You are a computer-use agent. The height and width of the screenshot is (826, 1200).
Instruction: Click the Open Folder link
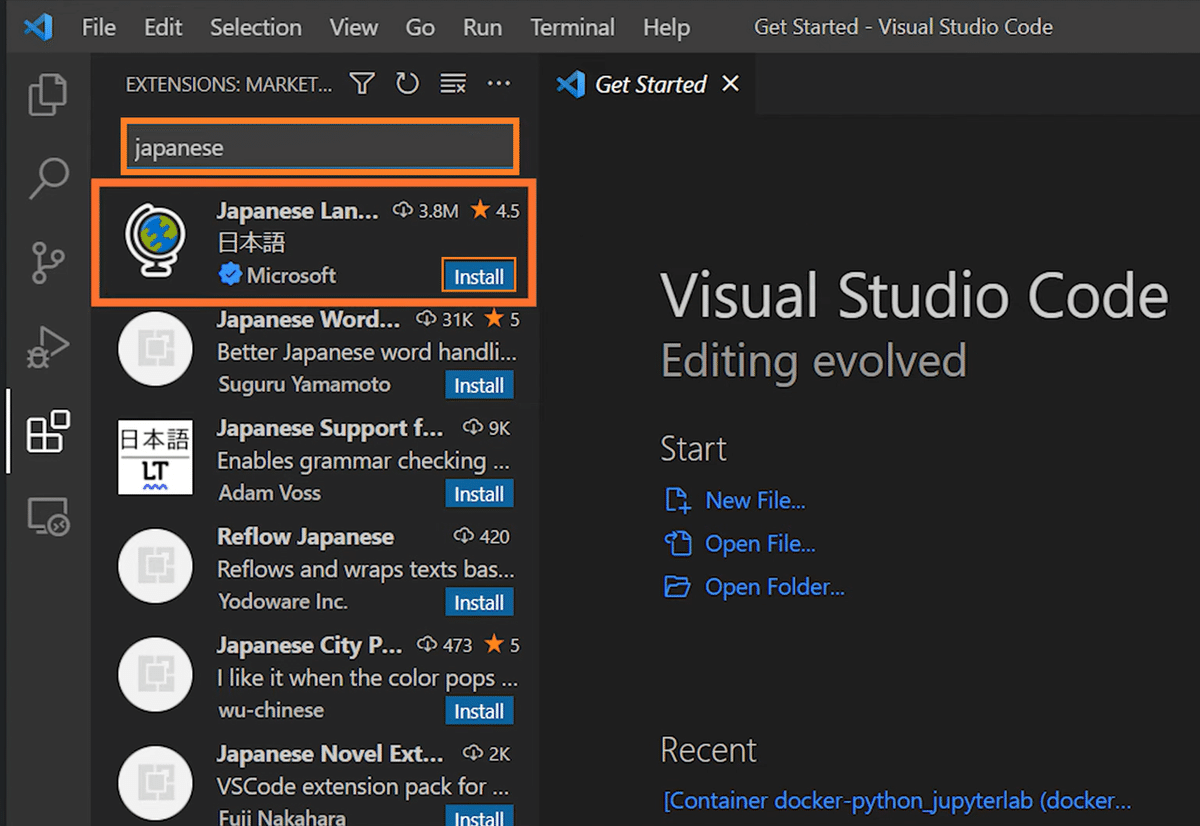(x=774, y=587)
